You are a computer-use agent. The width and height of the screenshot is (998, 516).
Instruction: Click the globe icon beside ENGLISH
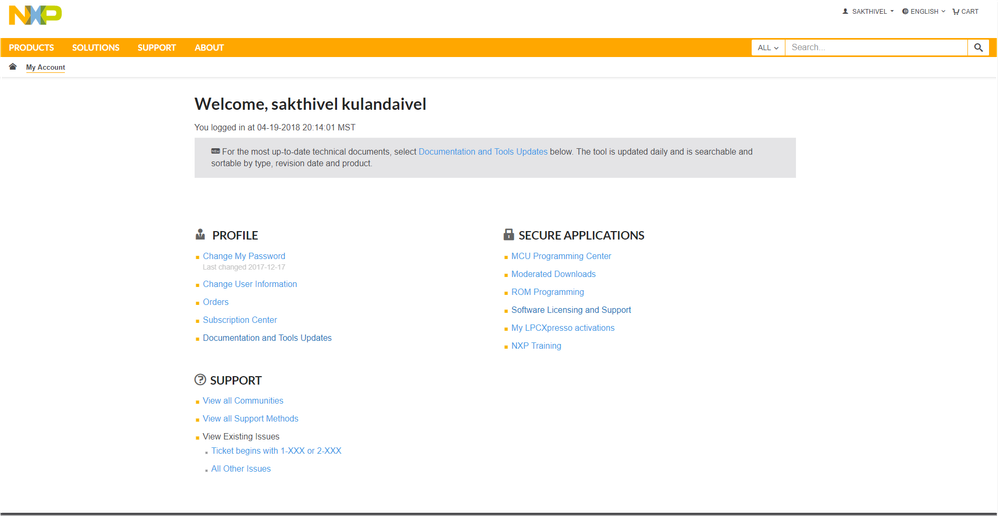[x=905, y=11]
